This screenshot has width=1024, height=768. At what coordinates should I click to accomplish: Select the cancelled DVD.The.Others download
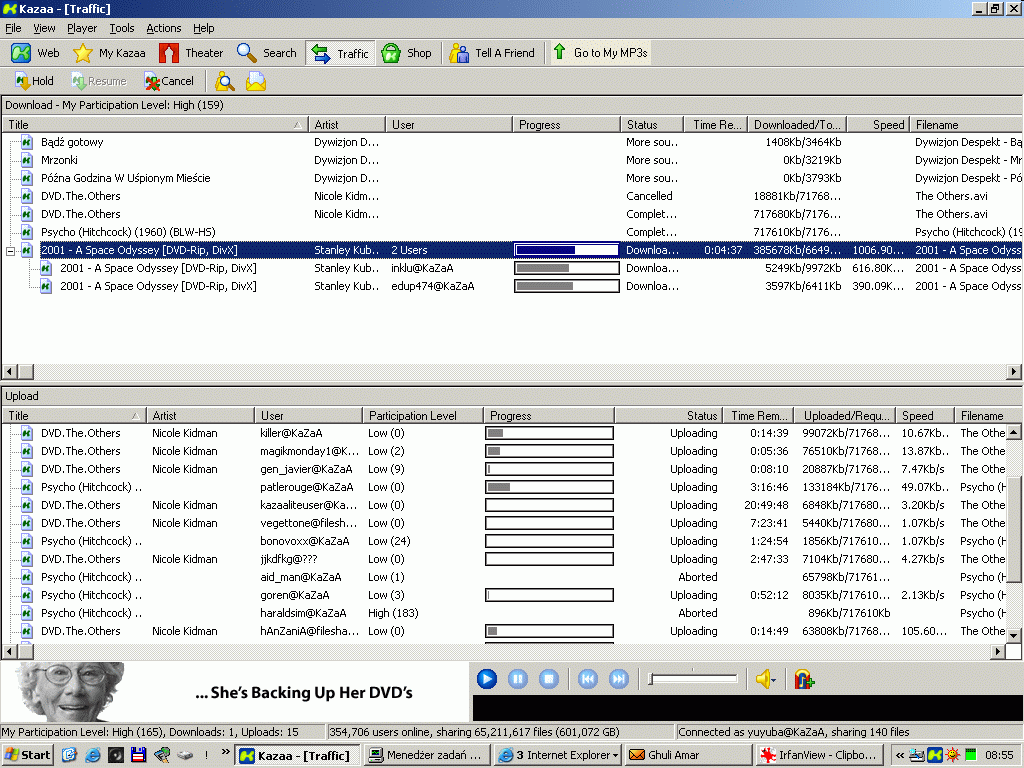(x=512, y=196)
